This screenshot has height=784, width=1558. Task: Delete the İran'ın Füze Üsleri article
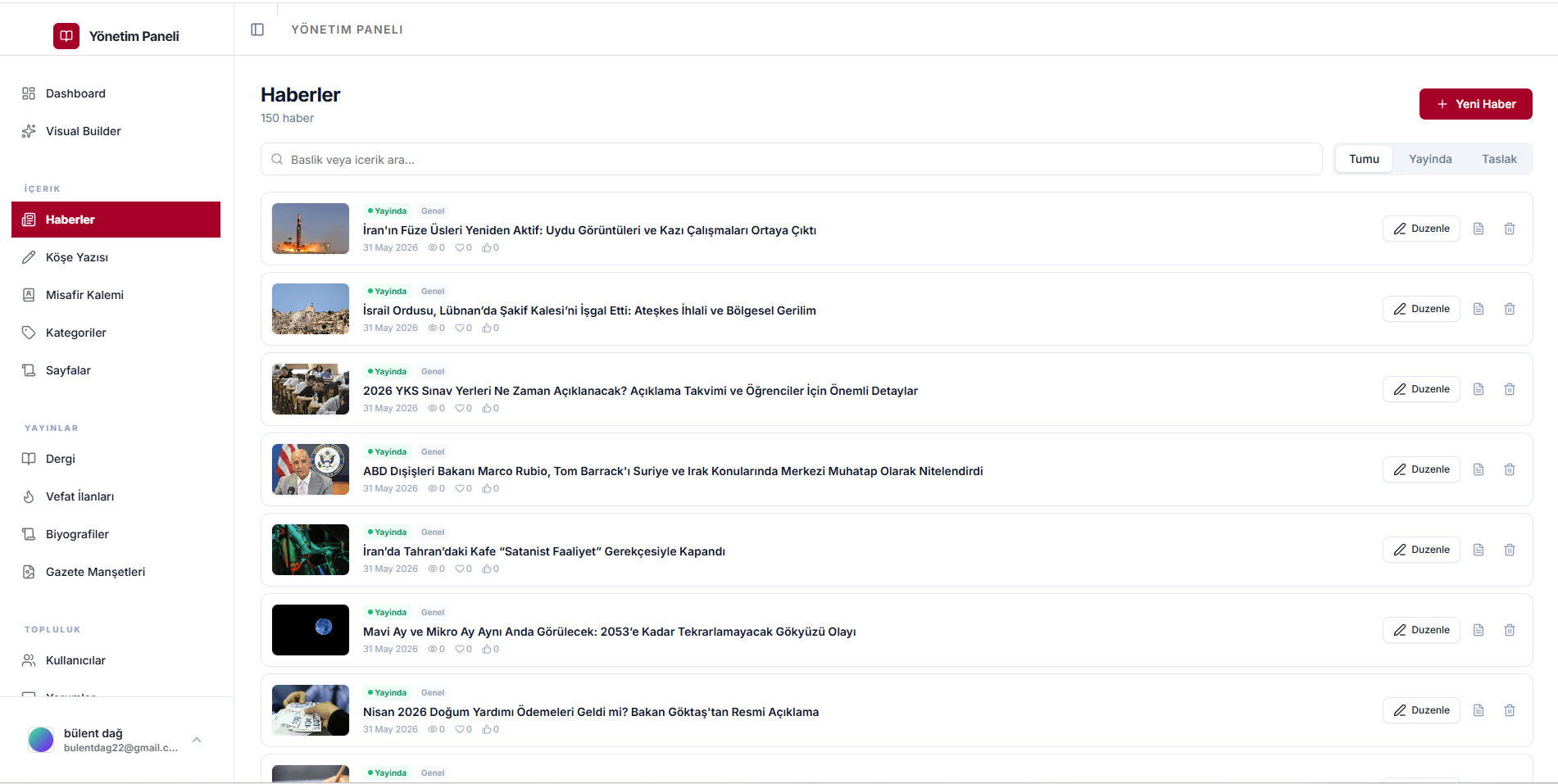click(1510, 229)
